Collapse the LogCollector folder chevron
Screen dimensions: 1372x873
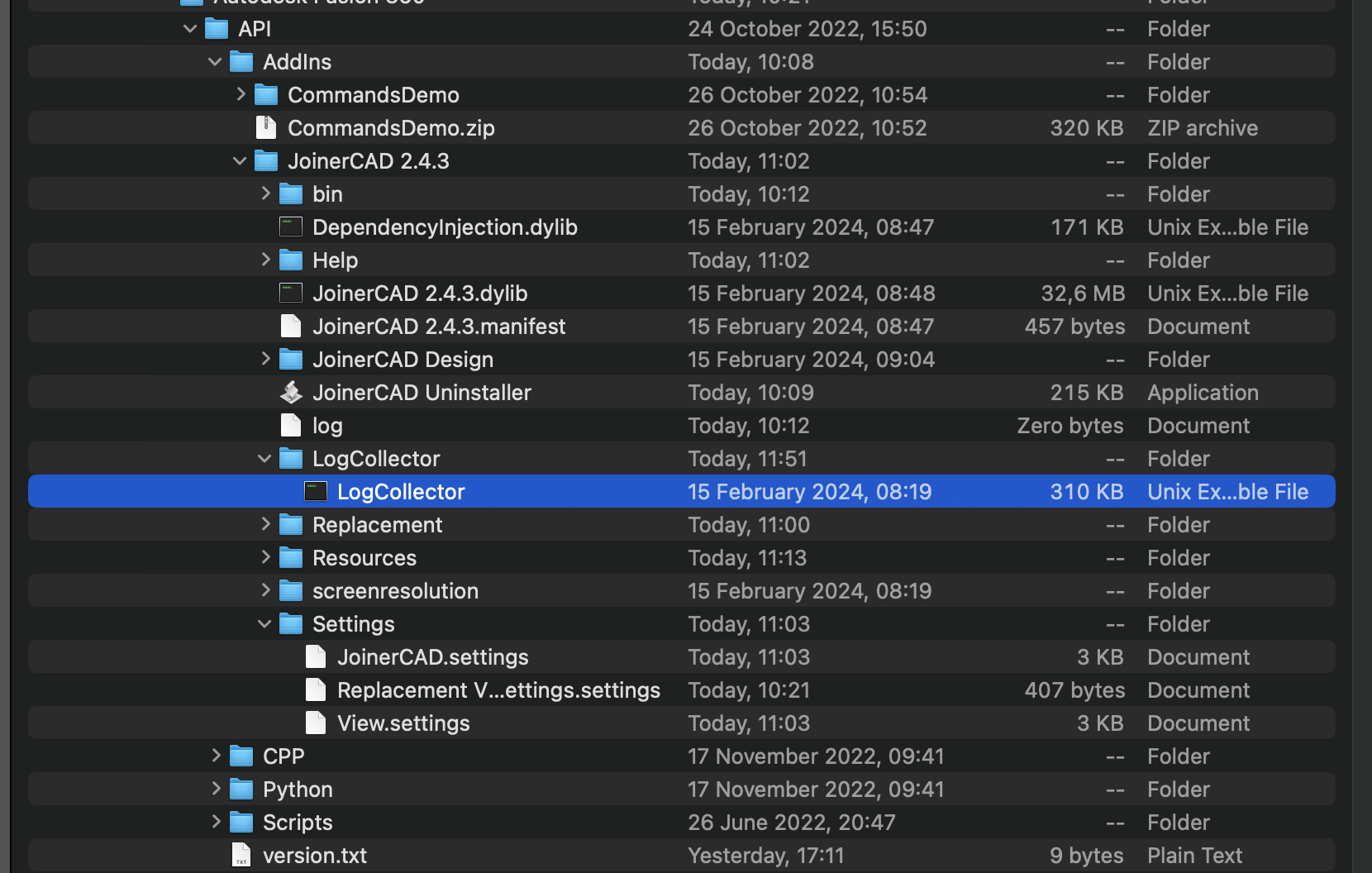[x=264, y=459]
